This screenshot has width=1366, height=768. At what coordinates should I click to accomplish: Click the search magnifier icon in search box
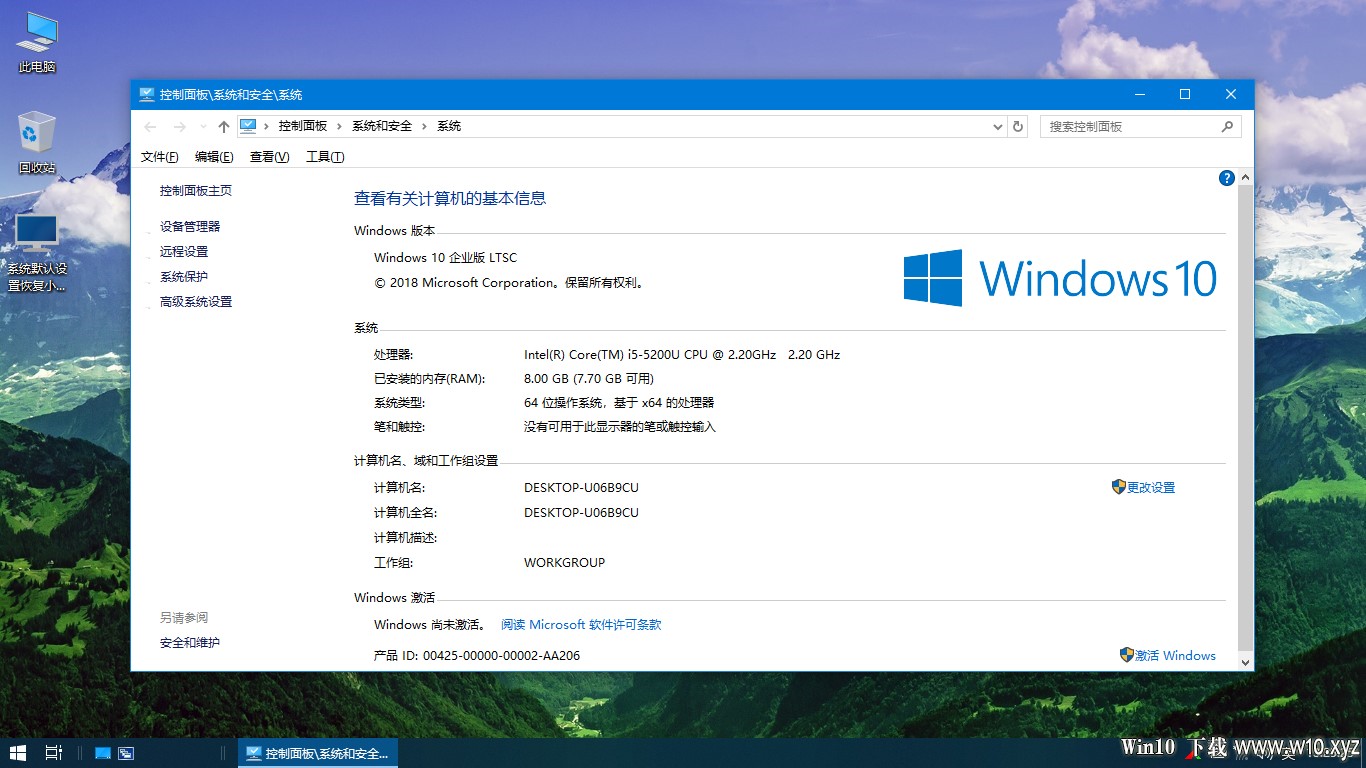click(x=1227, y=127)
